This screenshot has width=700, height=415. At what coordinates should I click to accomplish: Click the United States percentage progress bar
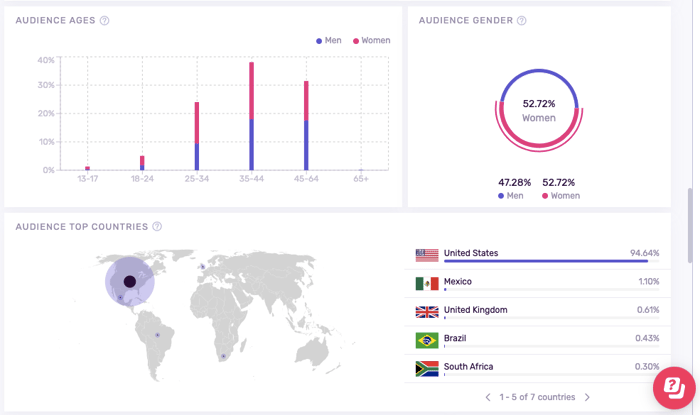coord(545,262)
